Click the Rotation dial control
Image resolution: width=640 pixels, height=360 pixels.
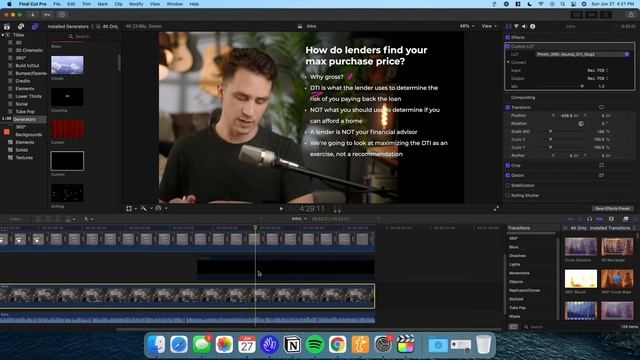click(581, 123)
